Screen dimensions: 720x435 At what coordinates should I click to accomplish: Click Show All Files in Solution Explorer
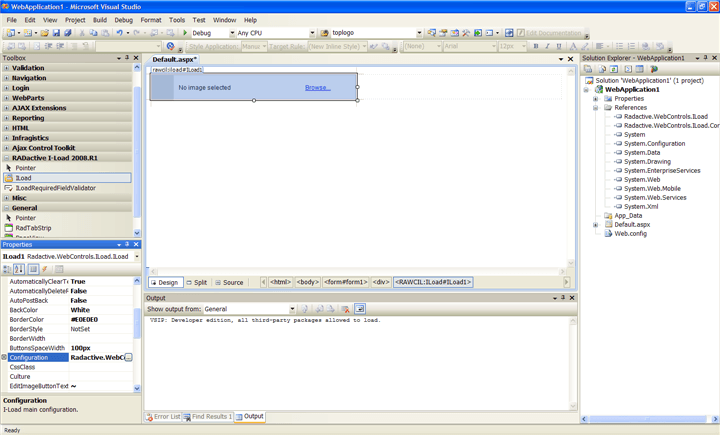pos(602,69)
